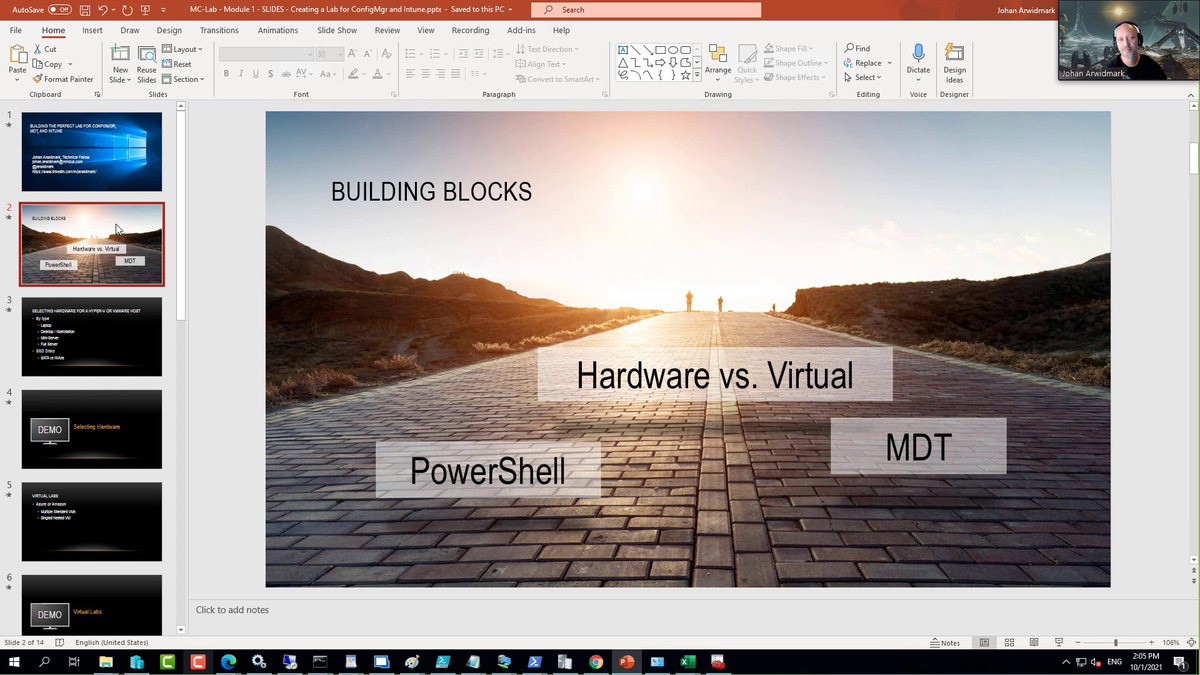Center-align the paragraph text
Viewport: 1200px width, 675px height.
pos(425,74)
